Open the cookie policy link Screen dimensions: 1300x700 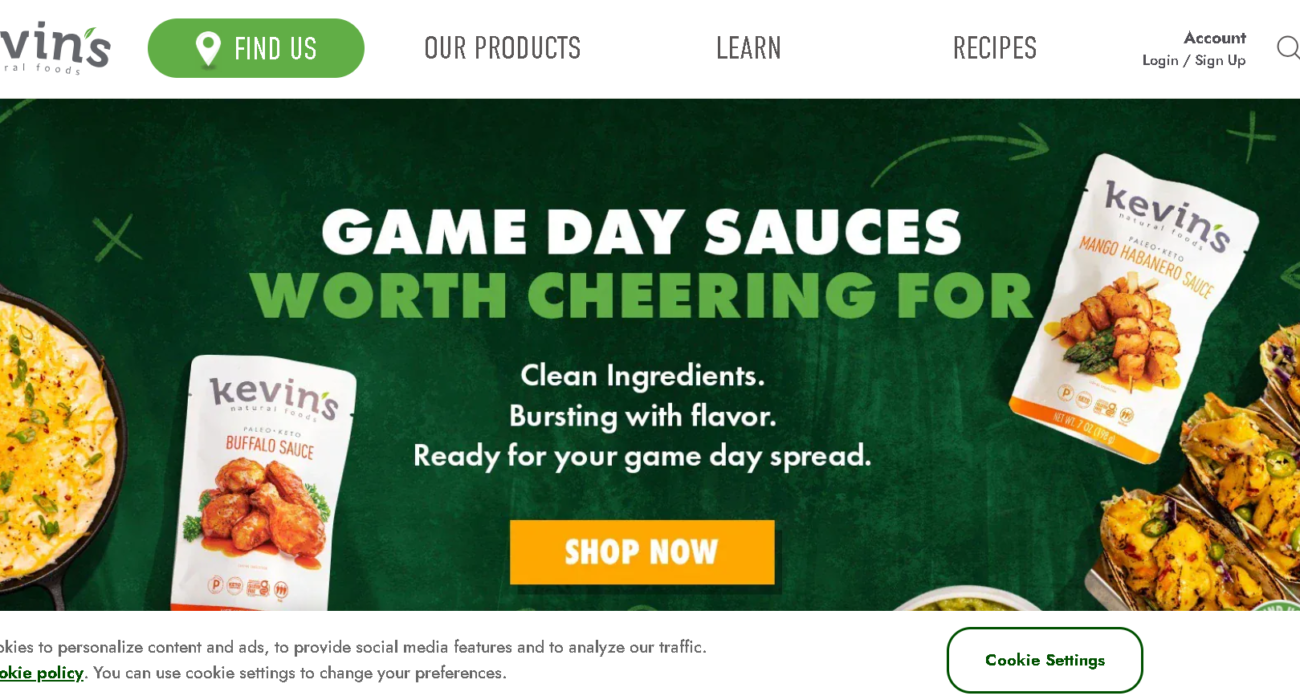[42, 673]
